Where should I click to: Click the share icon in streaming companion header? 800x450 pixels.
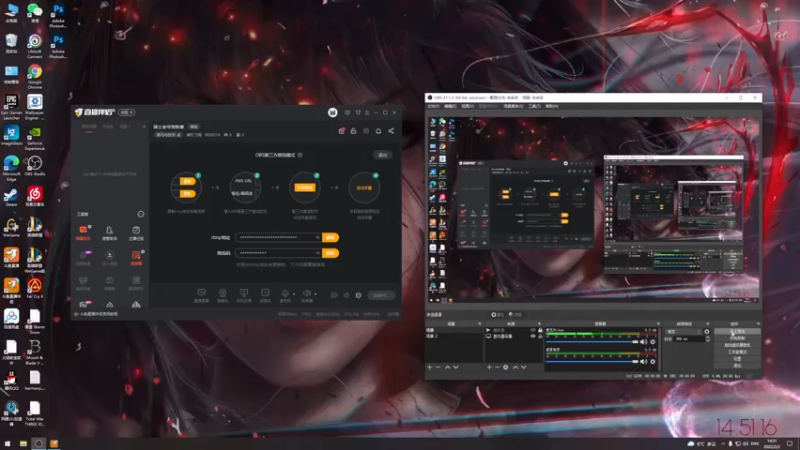[391, 131]
